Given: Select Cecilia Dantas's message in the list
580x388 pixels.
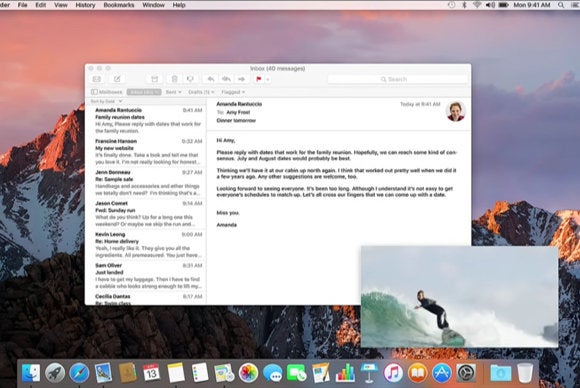Looking at the screenshot, I should tap(148, 299).
